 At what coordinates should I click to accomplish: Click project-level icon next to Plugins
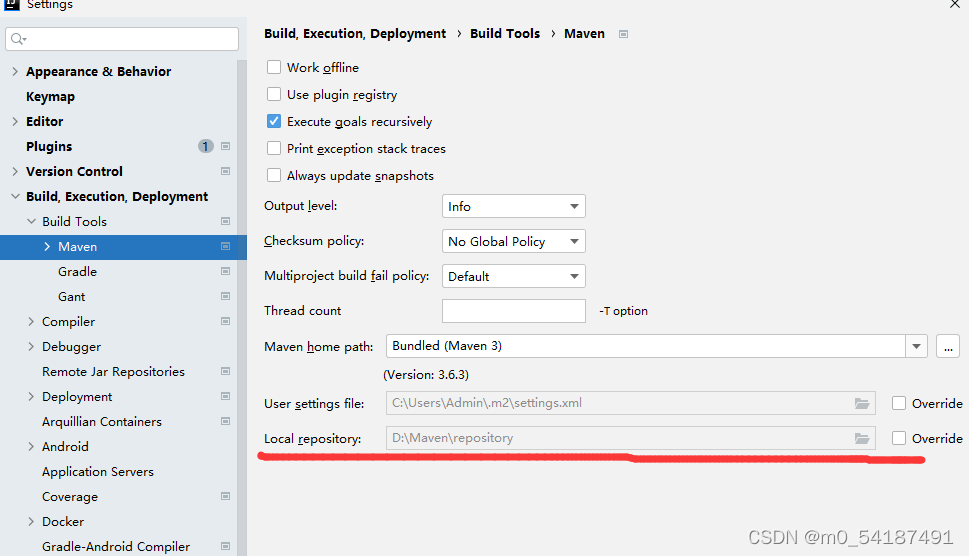tap(226, 146)
